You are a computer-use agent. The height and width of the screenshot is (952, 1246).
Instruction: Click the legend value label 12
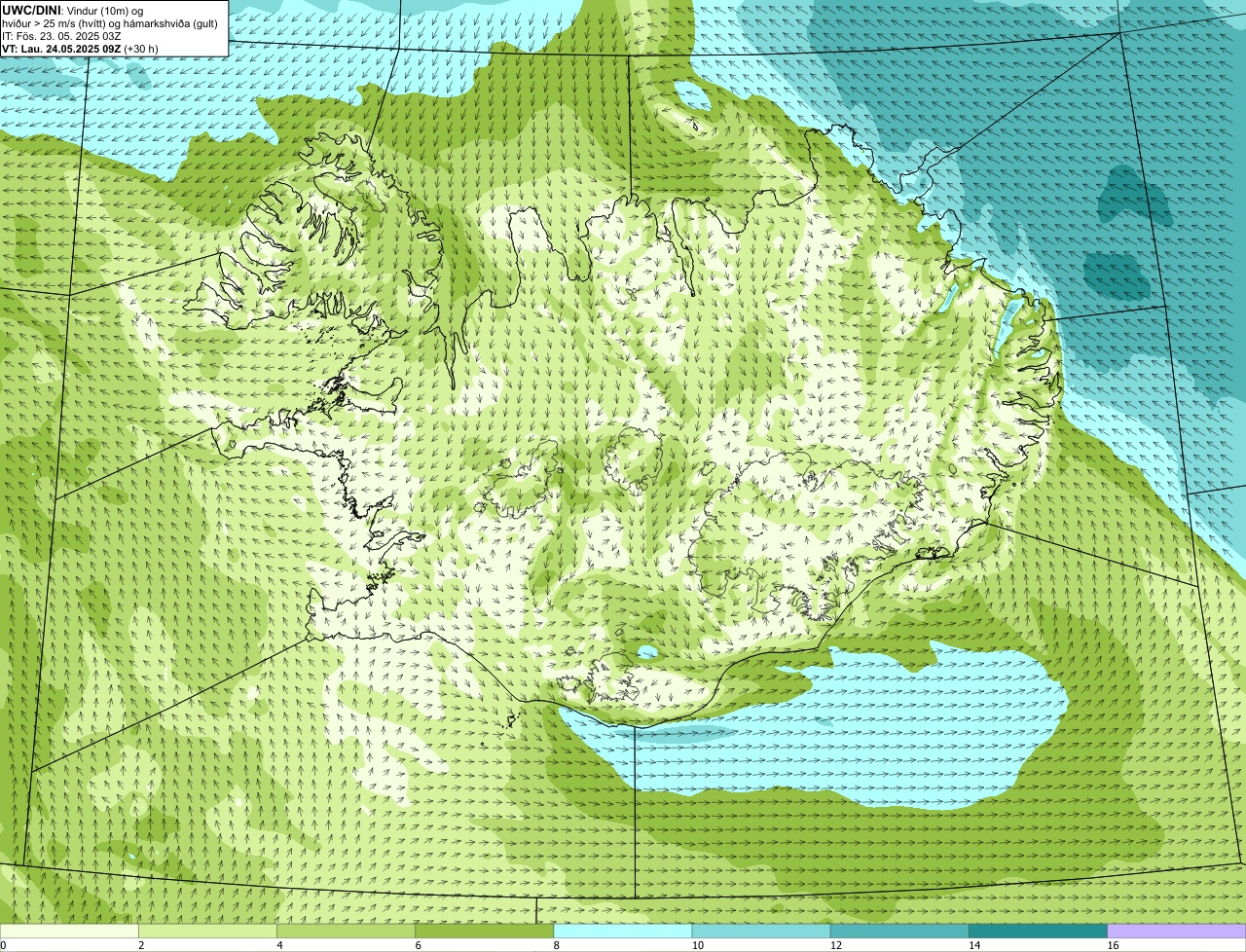[x=835, y=945]
